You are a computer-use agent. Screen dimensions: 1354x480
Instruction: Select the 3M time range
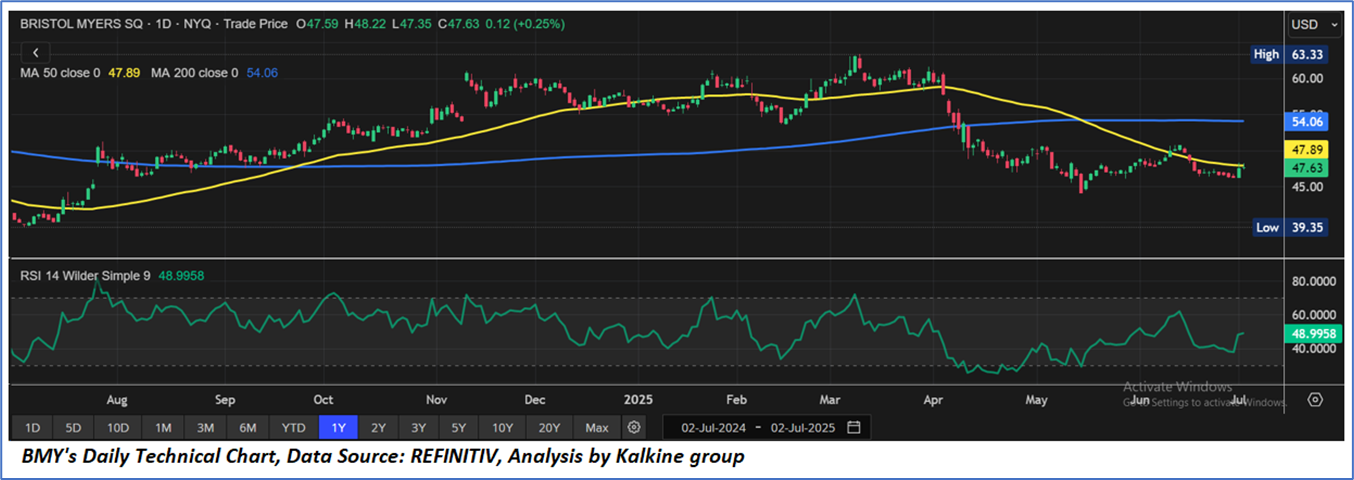(205, 428)
